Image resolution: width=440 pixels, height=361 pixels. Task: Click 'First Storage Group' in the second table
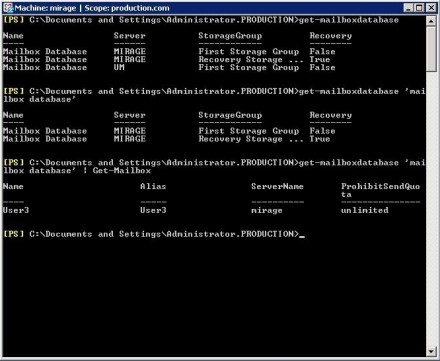coord(249,131)
